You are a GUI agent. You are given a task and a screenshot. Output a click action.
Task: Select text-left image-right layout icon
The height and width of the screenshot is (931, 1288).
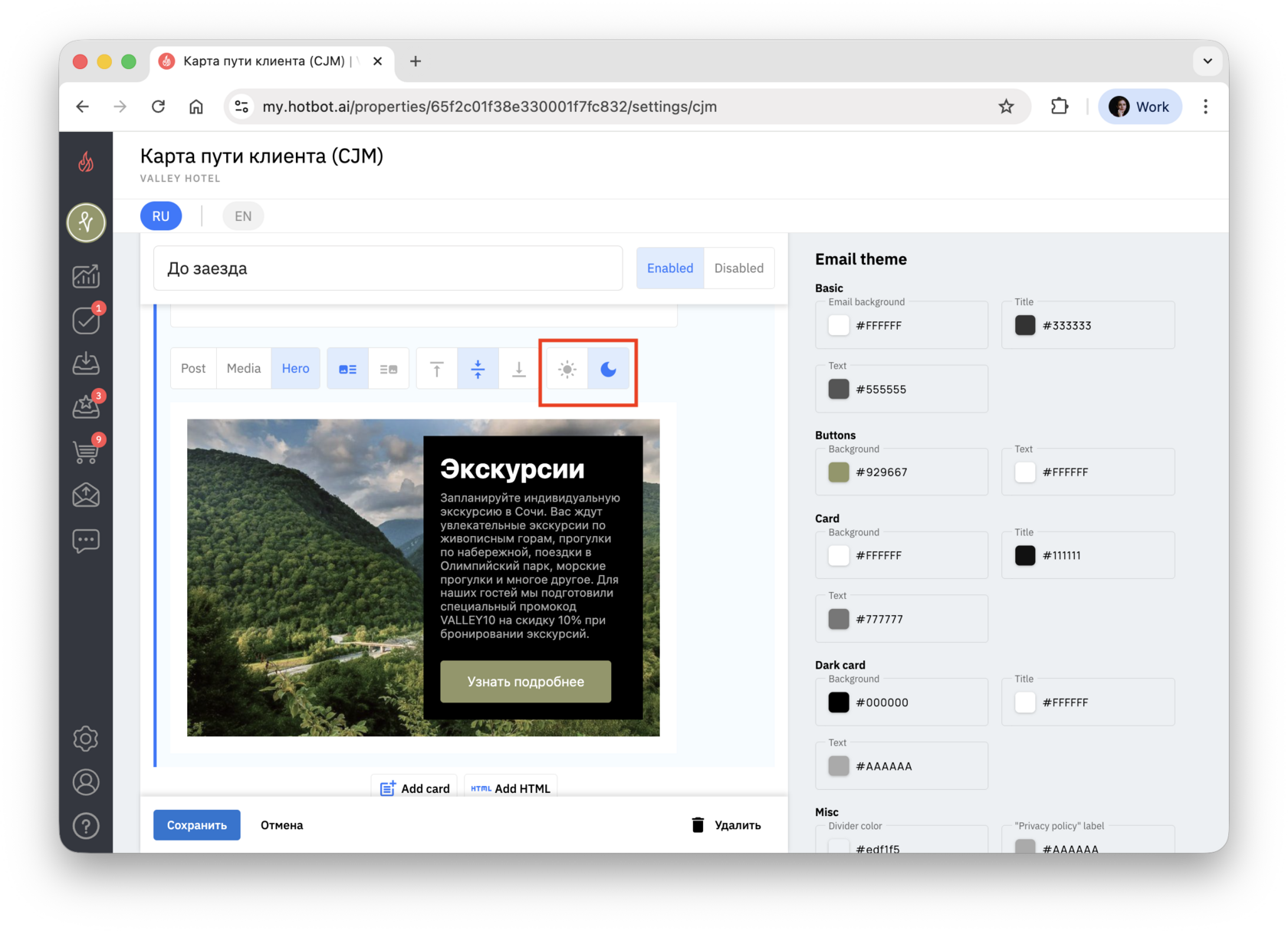click(389, 369)
